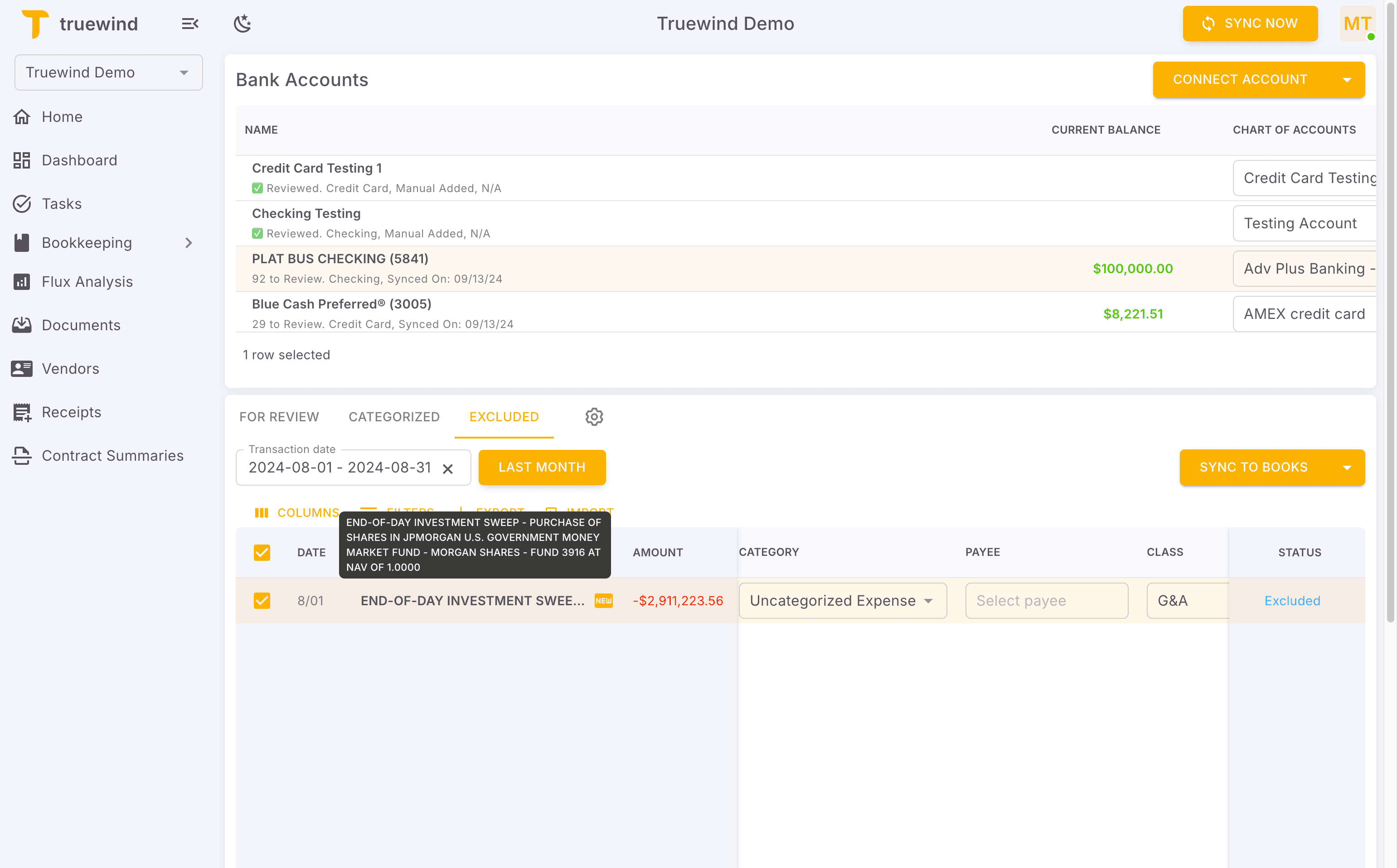Apply the Last Month date filter
The width and height of the screenshot is (1397, 868).
pyautogui.click(x=542, y=467)
